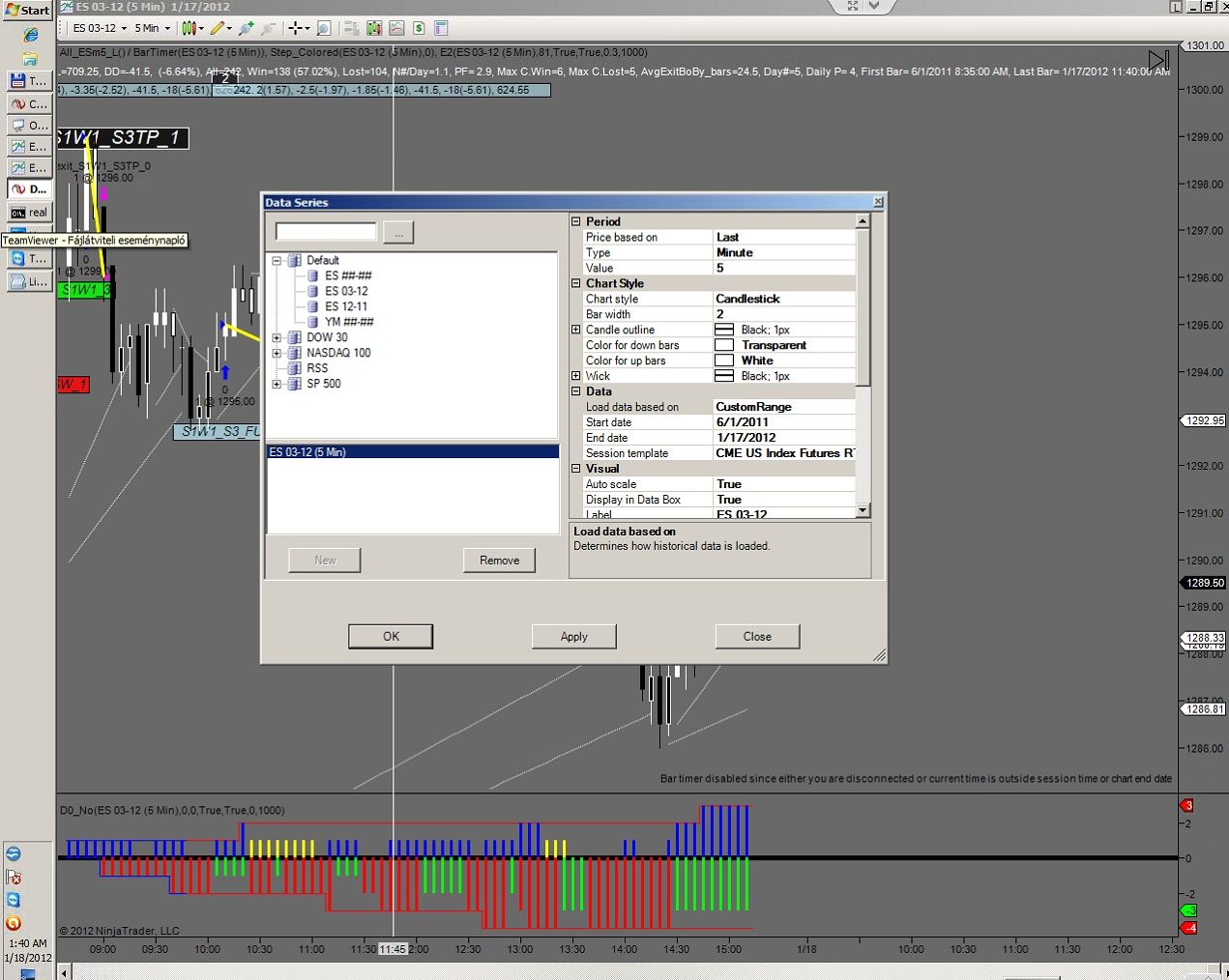Expand the Candle outline property
The height and width of the screenshot is (980, 1229).
click(576, 330)
